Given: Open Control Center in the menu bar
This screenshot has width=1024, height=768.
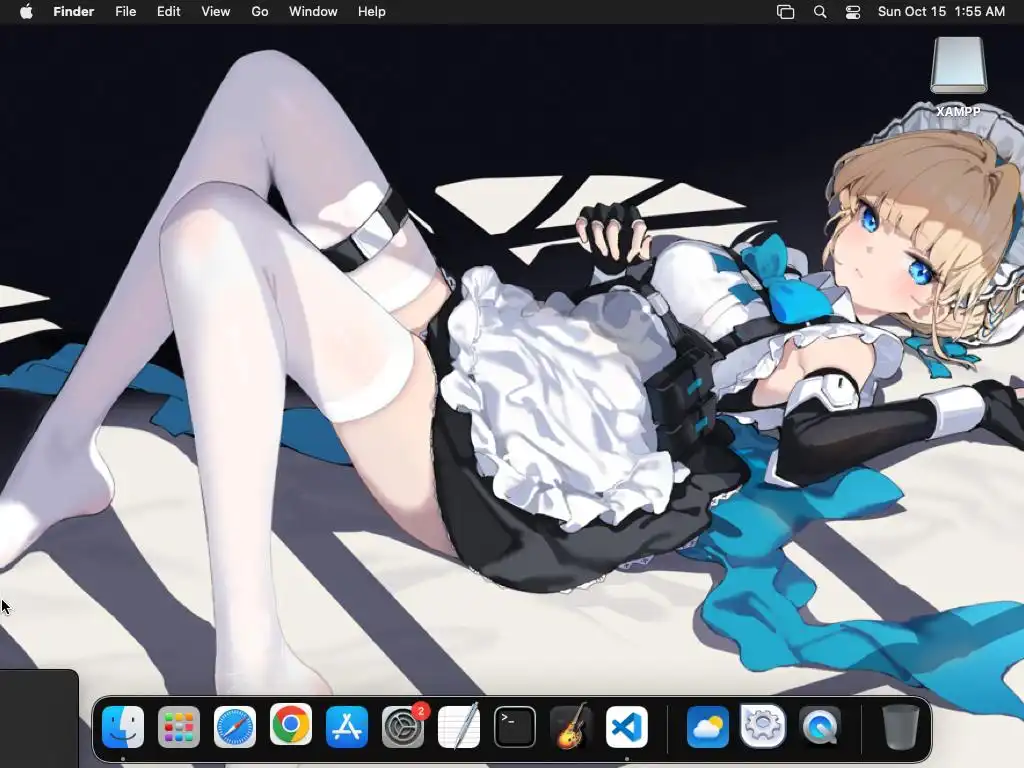Looking at the screenshot, I should click(853, 12).
